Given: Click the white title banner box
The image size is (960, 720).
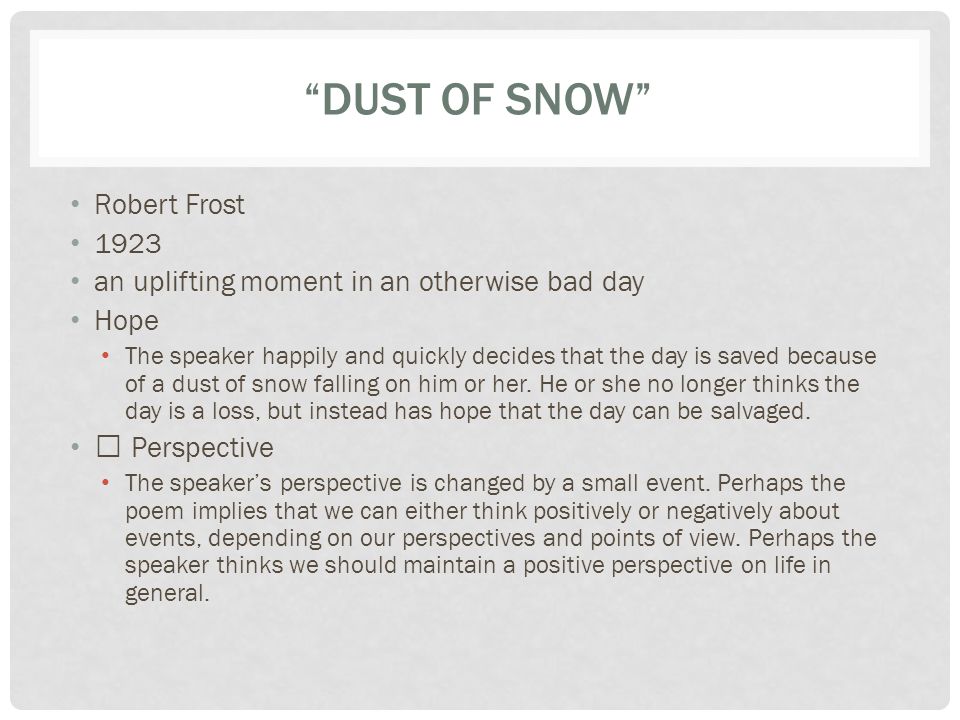Looking at the screenshot, I should click(479, 98).
